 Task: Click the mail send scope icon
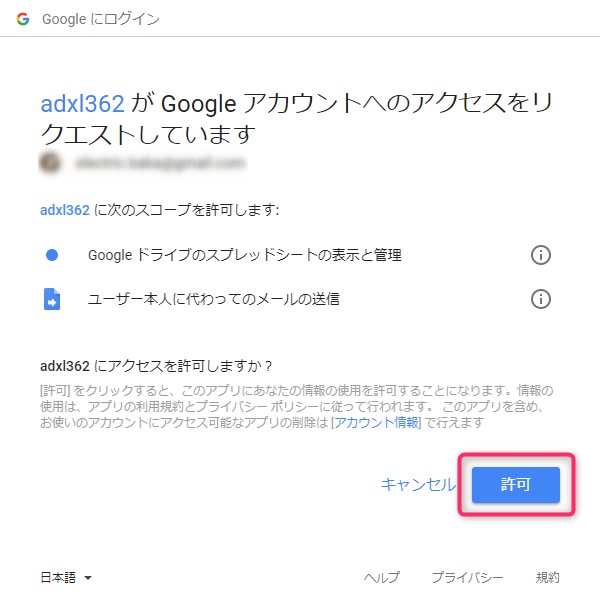click(x=52, y=298)
